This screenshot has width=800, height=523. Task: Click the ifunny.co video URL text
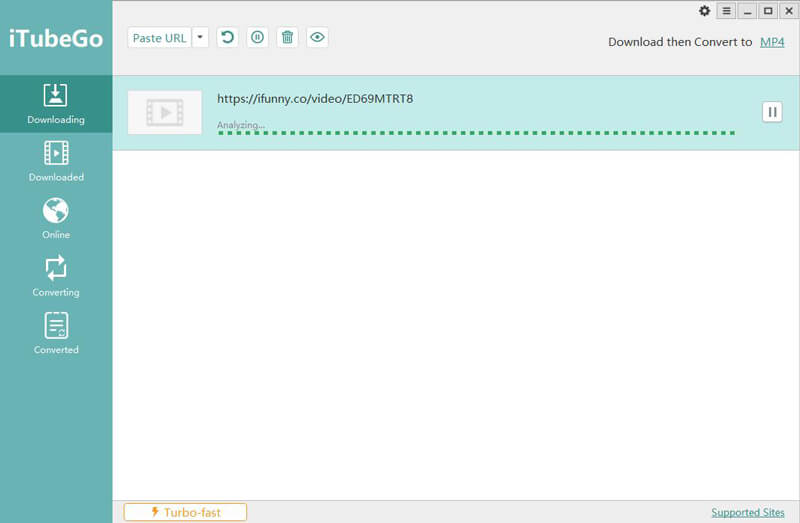pos(315,98)
